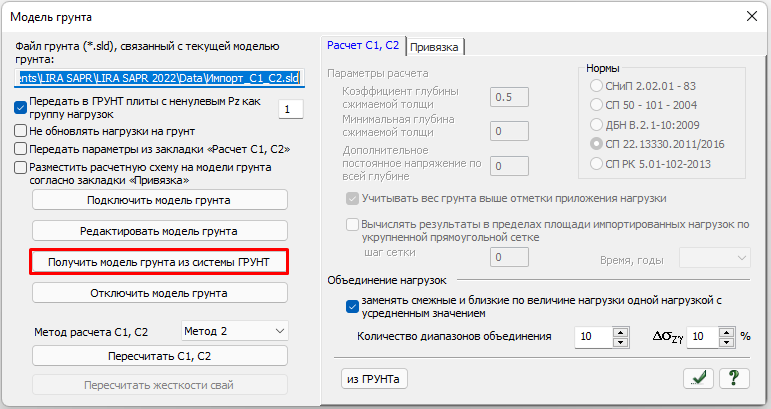The image size is (771, 409).
Task: Switch to the Привязка tab
Action: 435,46
